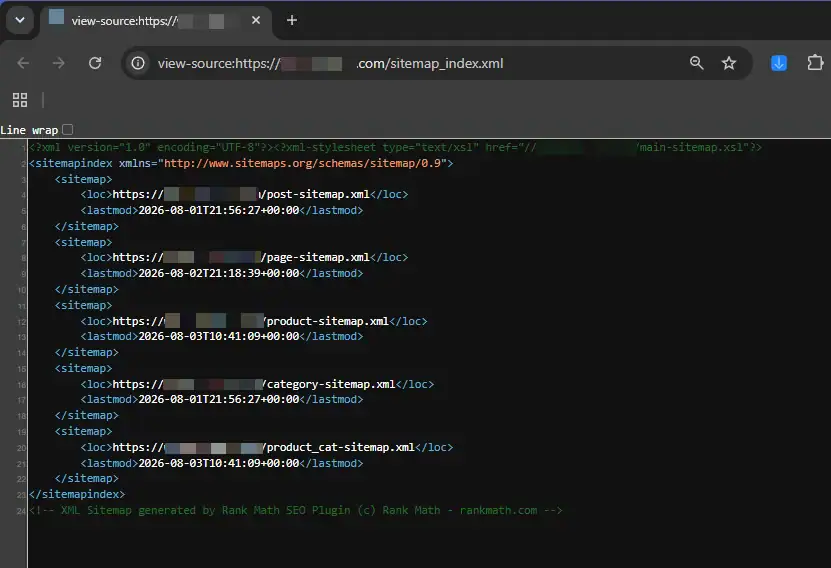Open a new tab with plus button
831x568 pixels.
coord(291,20)
